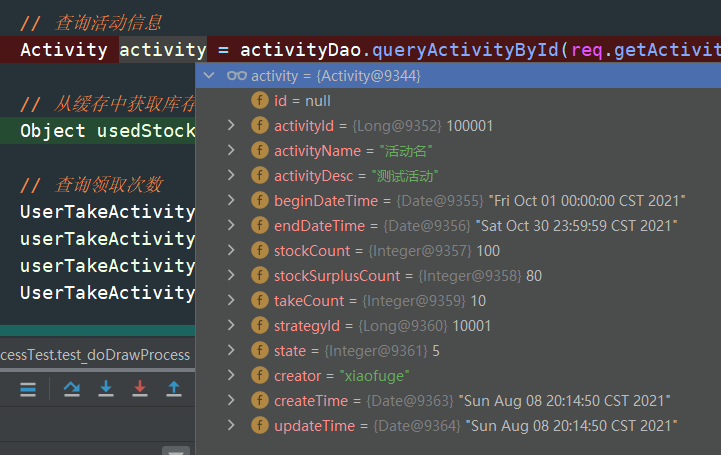
Task: Click the Step Into debugger icon
Action: 106,388
